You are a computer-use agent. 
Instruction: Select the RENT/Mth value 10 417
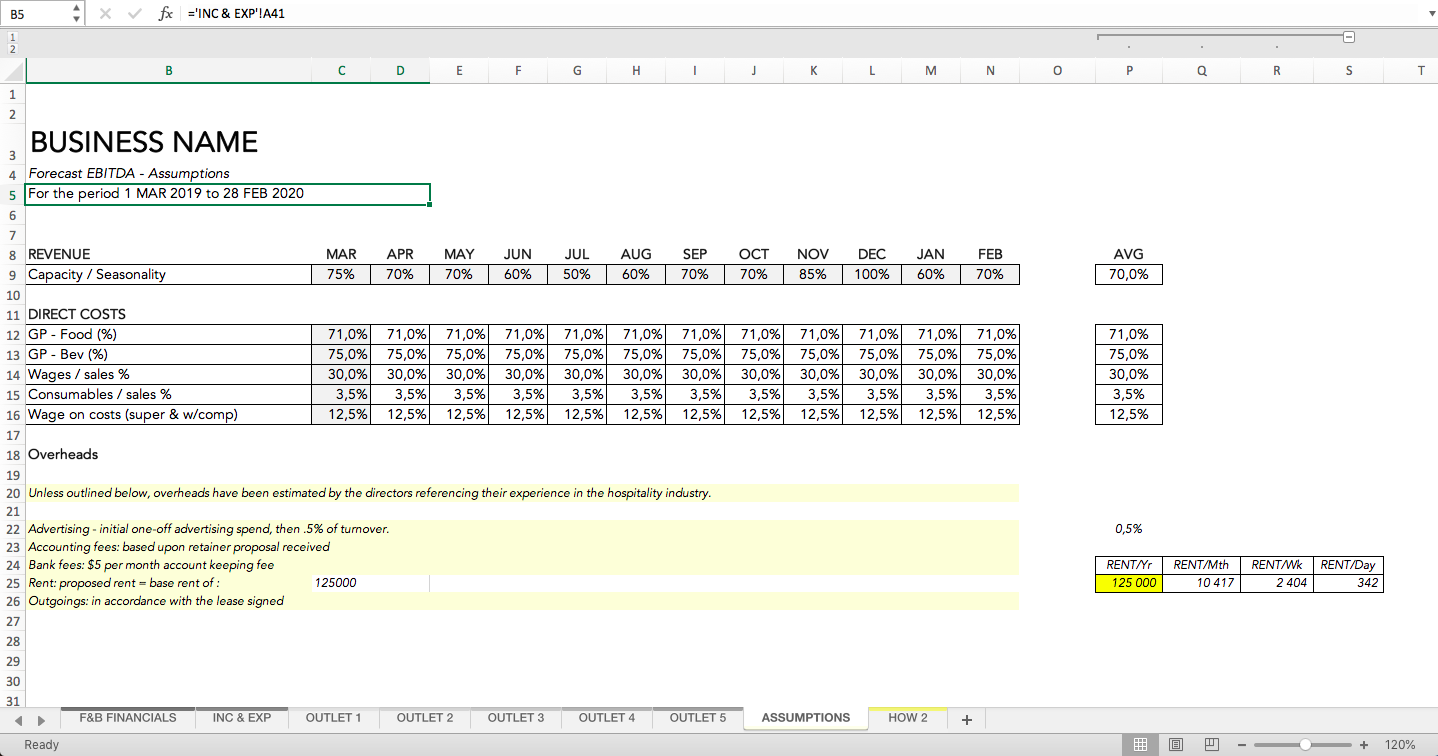point(1201,583)
